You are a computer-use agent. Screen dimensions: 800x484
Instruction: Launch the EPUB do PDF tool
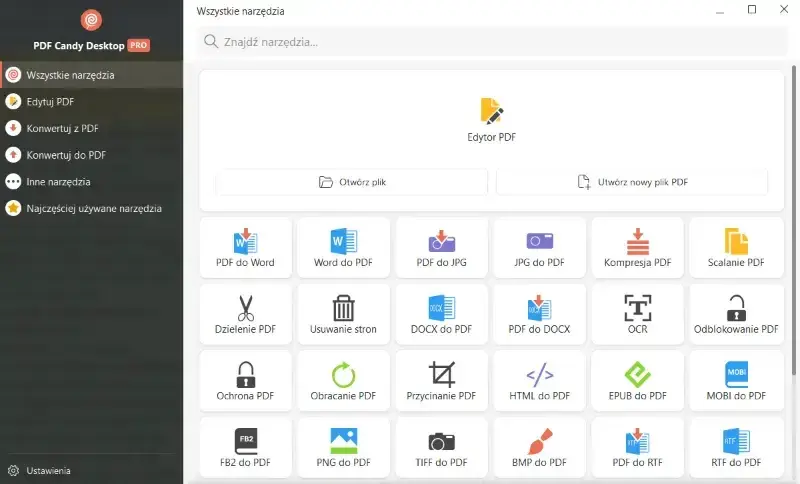click(637, 380)
